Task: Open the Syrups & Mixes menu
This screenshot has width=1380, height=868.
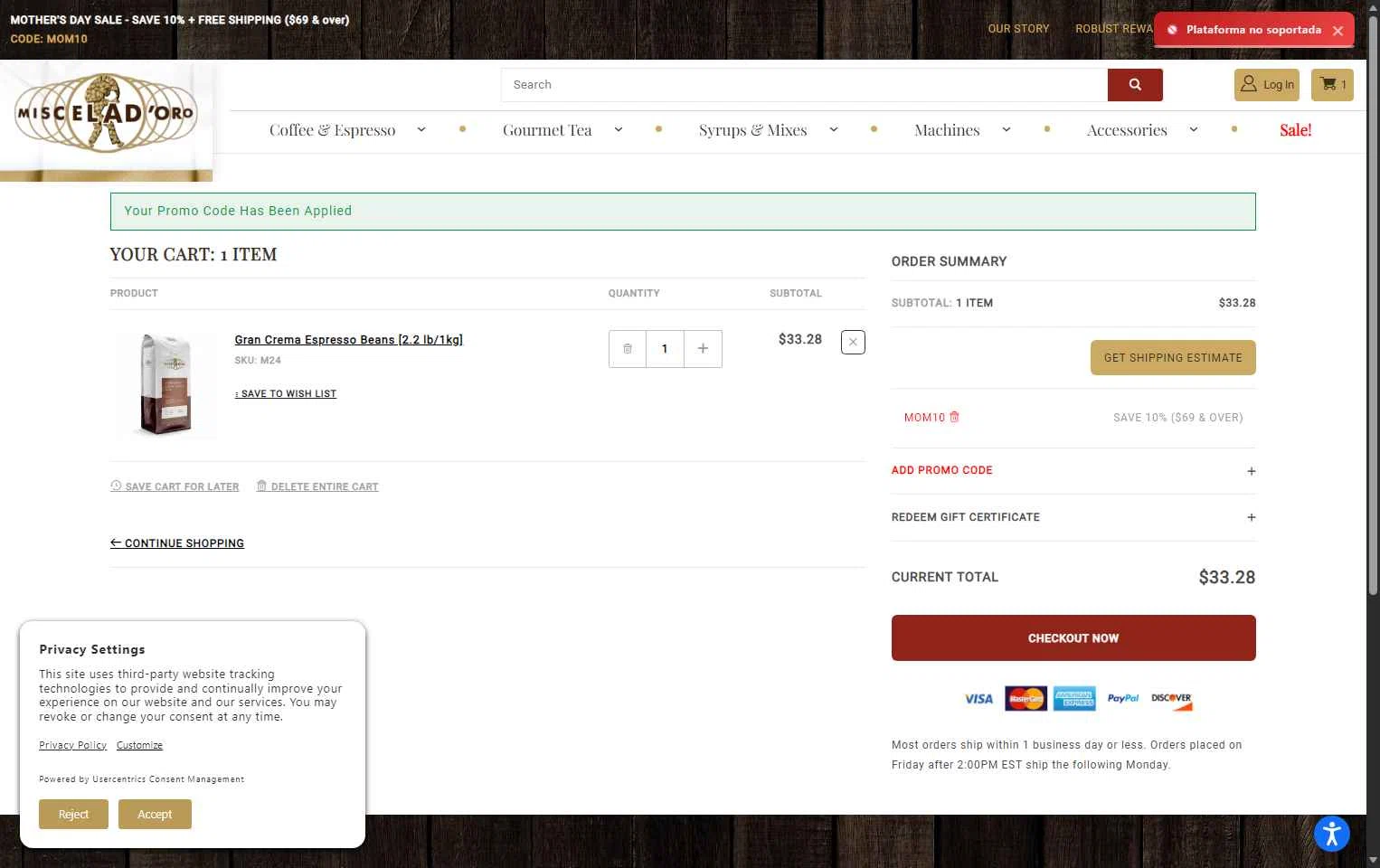Action: 753,130
